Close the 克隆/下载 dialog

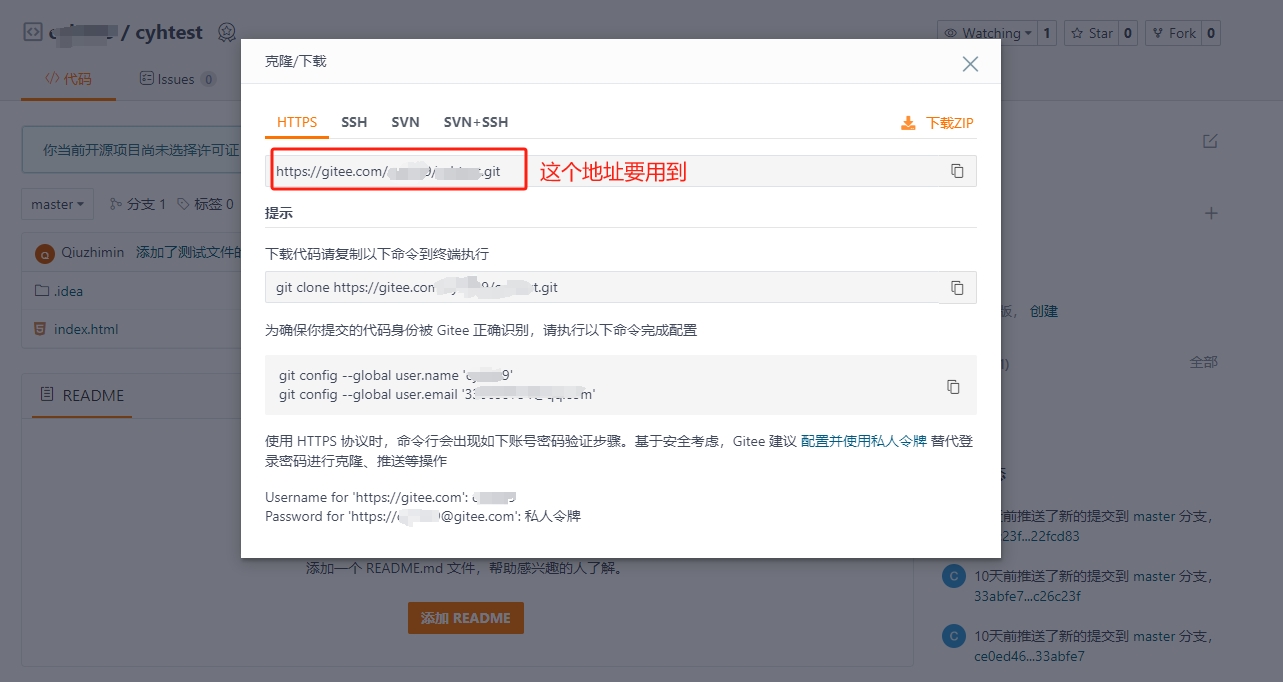[970, 64]
